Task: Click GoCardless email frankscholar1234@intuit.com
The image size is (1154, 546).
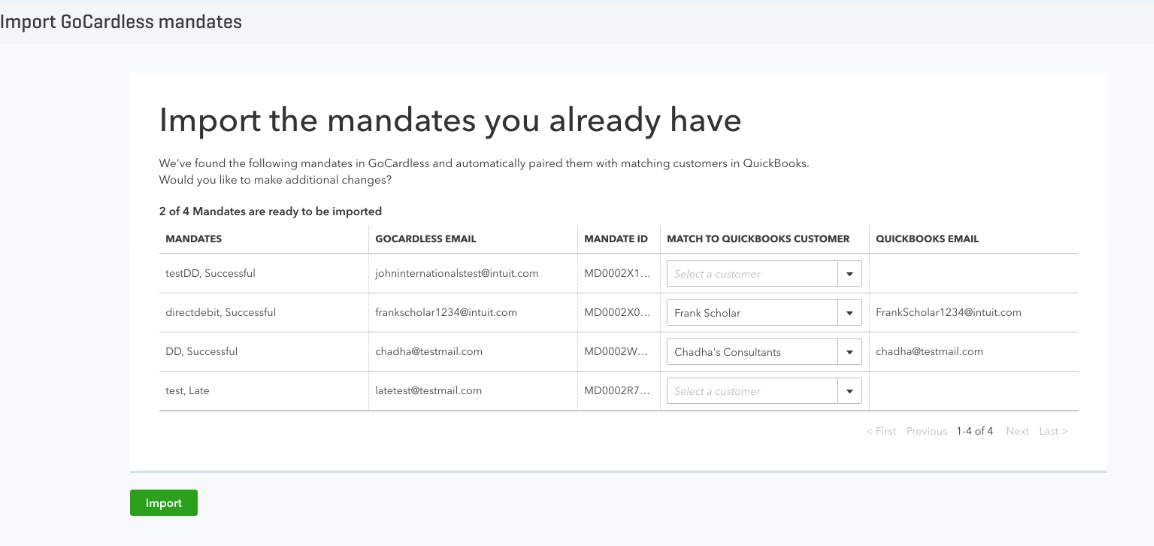Action: click(446, 312)
